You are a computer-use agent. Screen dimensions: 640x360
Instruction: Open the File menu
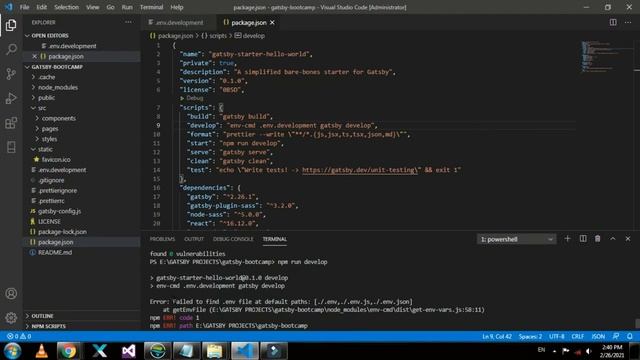tap(24, 7)
